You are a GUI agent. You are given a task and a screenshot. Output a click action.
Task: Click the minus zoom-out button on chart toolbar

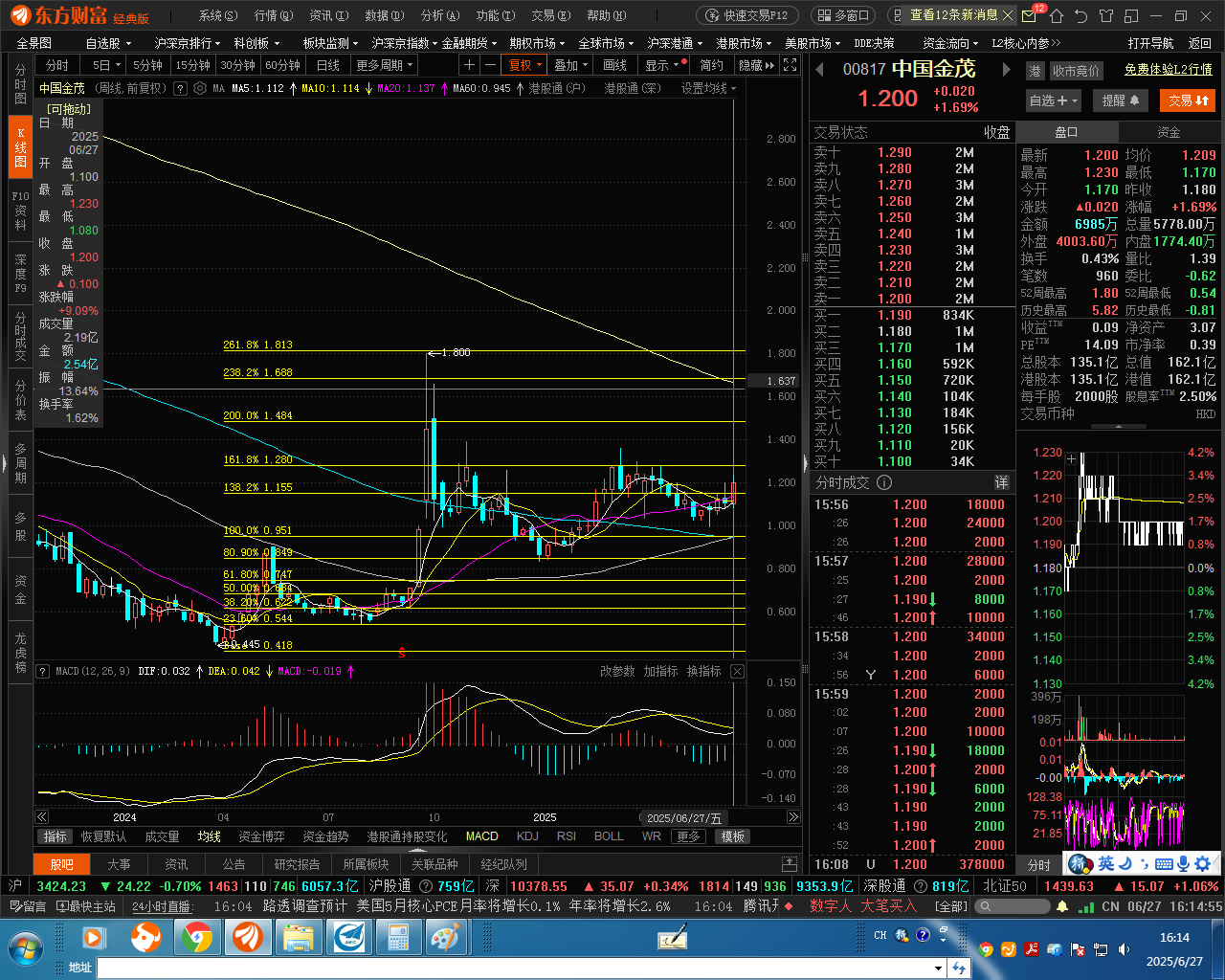tap(490, 65)
